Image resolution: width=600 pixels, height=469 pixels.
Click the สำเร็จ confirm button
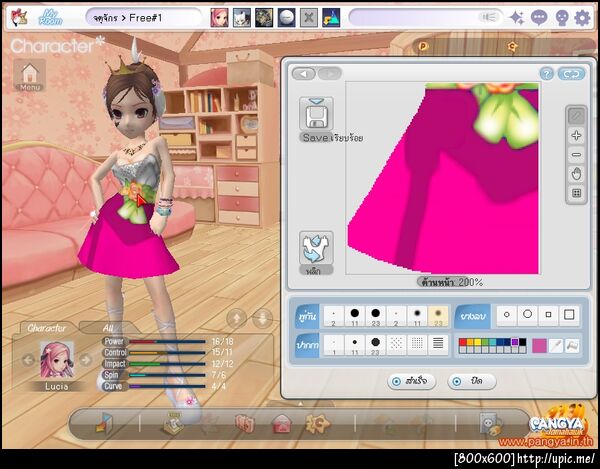point(411,381)
